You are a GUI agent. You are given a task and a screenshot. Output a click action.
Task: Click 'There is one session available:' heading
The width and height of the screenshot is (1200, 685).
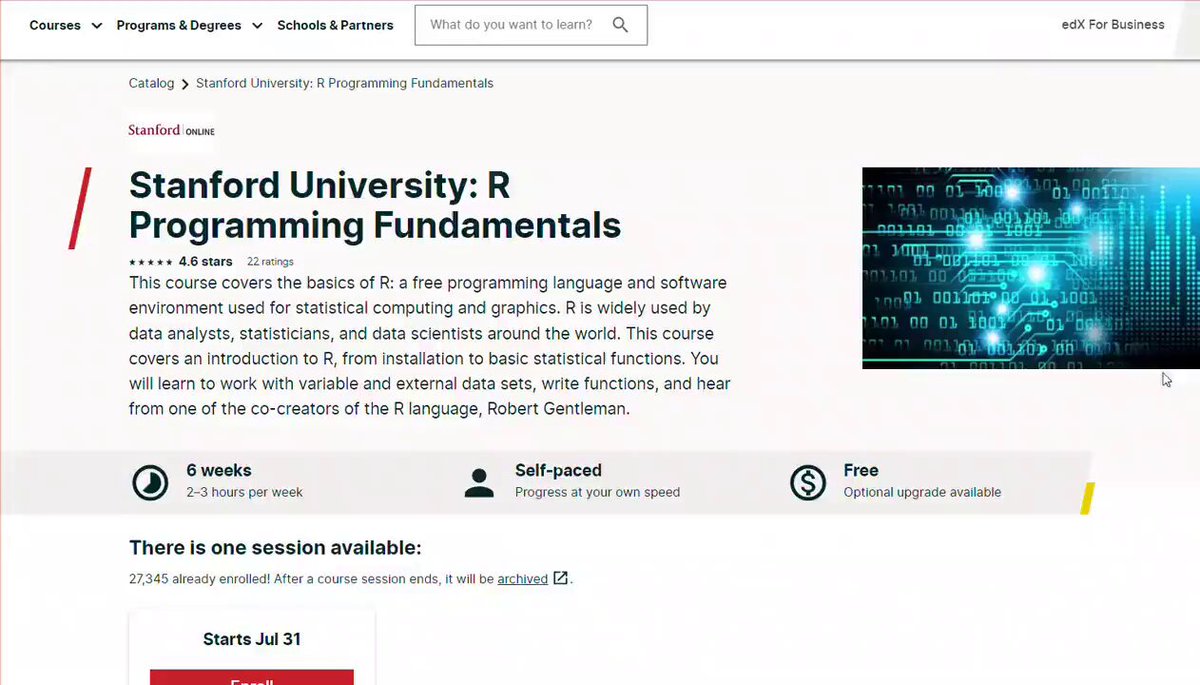(x=275, y=547)
